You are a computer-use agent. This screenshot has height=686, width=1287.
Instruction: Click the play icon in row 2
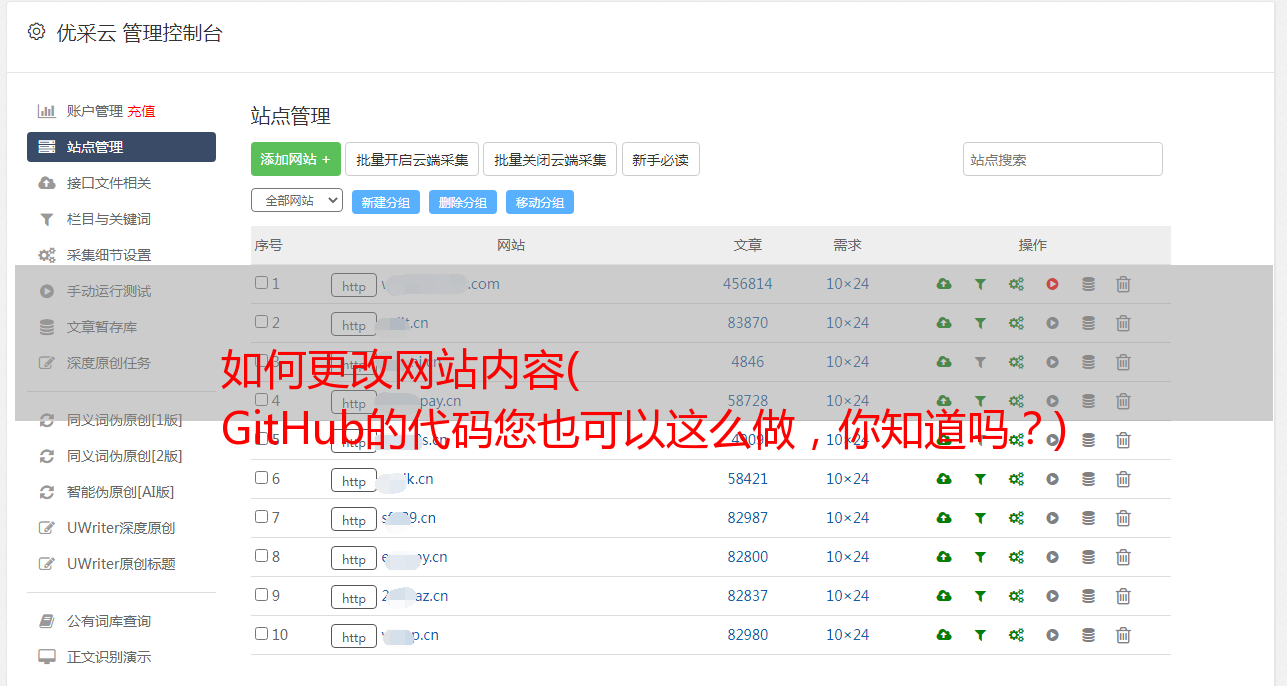click(x=1052, y=323)
